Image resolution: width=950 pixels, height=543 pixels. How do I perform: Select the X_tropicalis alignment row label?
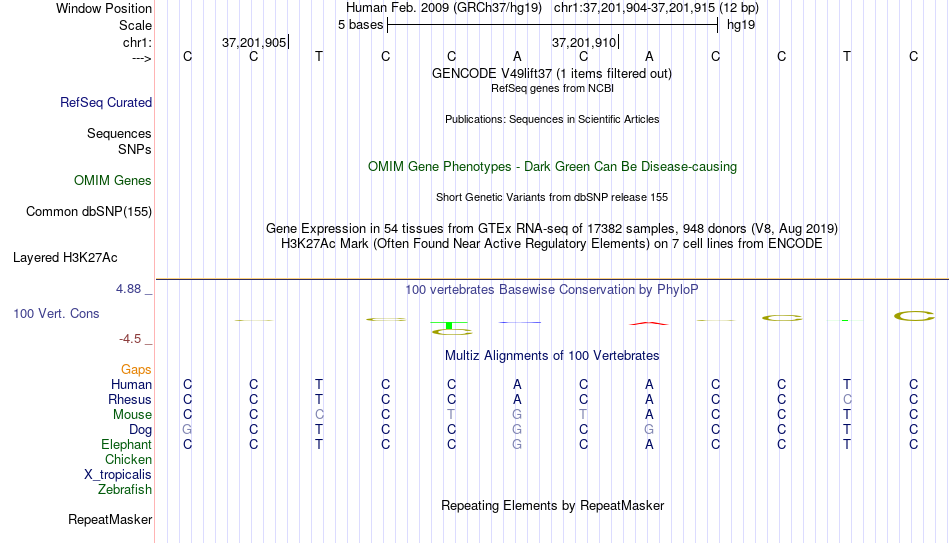click(x=118, y=475)
